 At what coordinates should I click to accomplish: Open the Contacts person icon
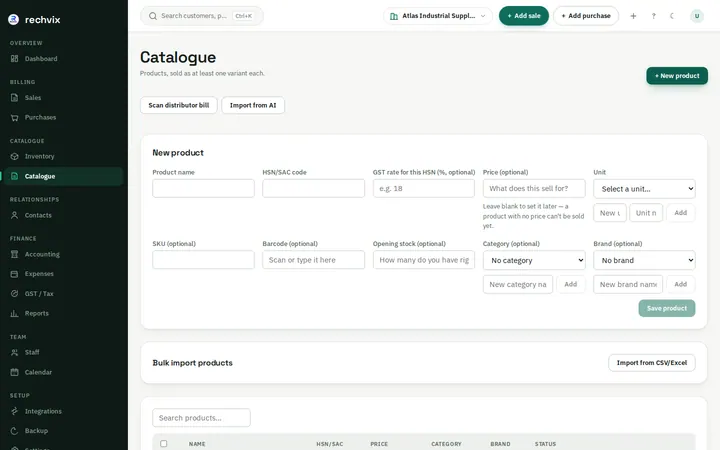[x=15, y=215]
